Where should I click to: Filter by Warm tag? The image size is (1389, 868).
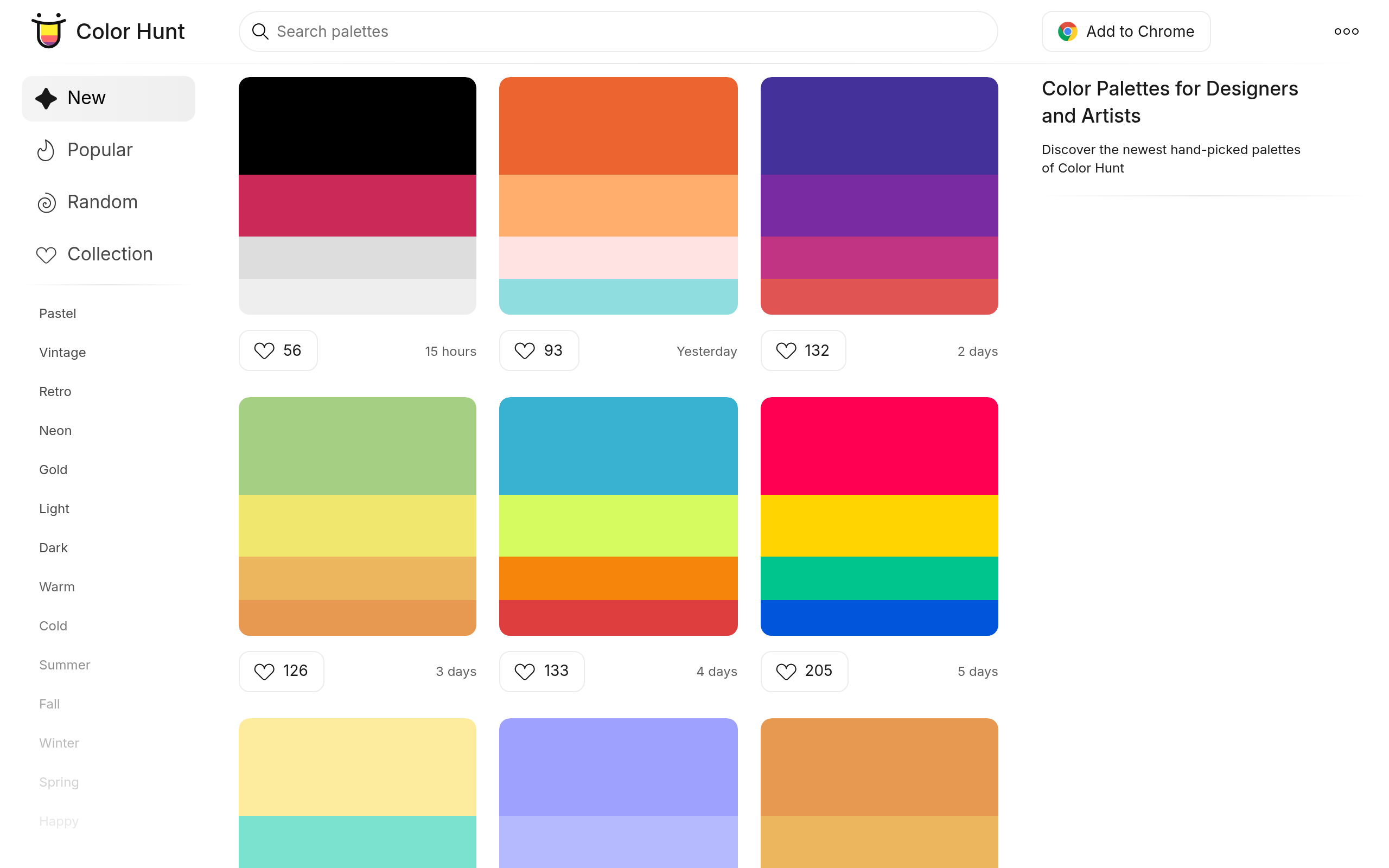57,586
